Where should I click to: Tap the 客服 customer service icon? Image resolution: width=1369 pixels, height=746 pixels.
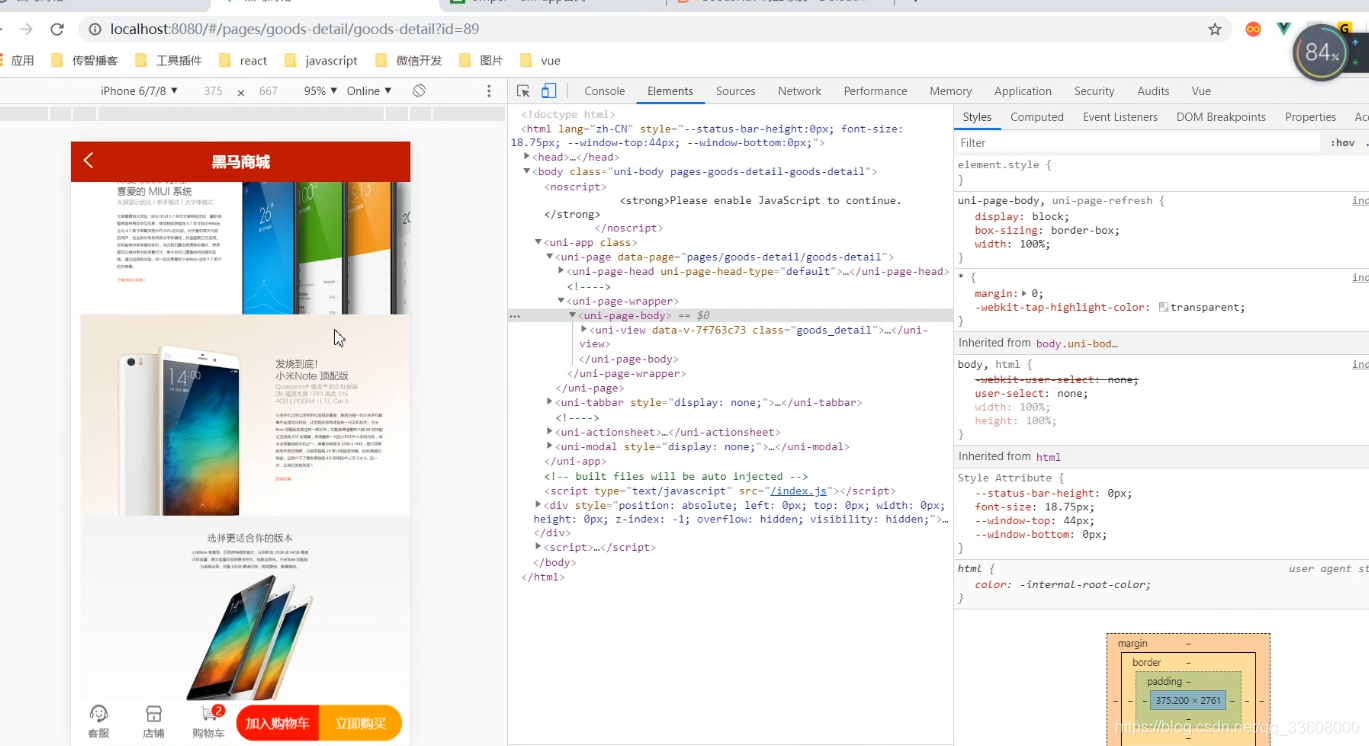(x=98, y=721)
